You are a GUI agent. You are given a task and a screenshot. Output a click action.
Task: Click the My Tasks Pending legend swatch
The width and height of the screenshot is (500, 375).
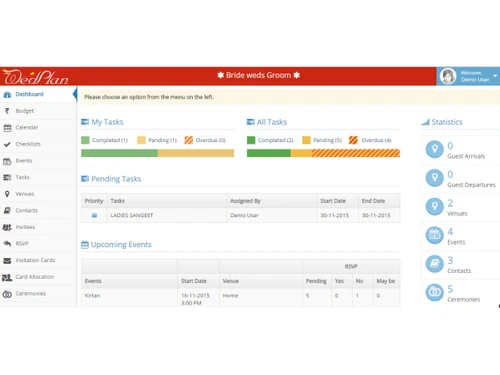[x=141, y=140]
